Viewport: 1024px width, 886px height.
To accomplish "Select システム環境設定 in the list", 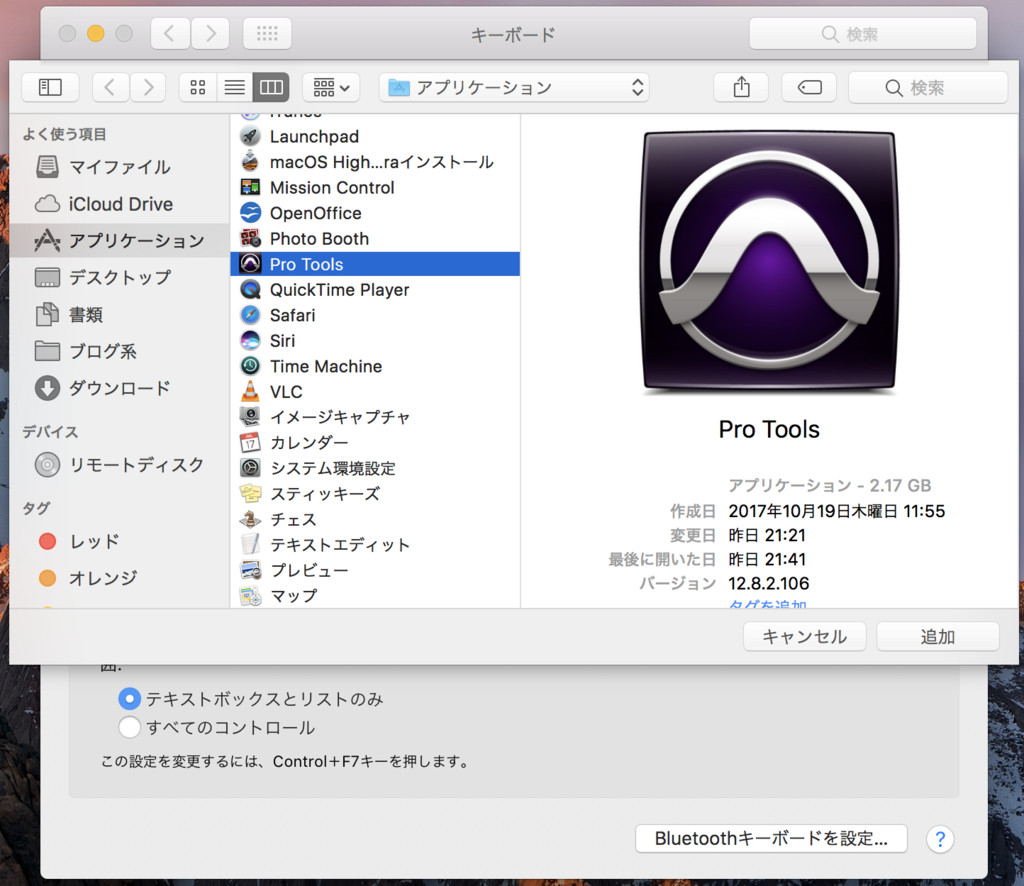I will (x=375, y=468).
